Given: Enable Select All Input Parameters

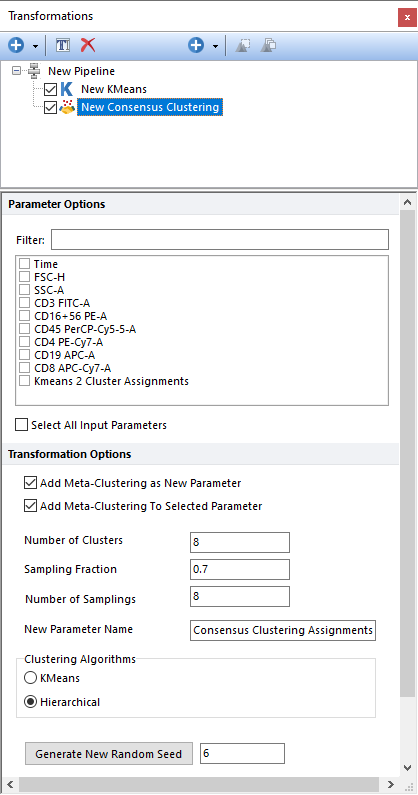Looking at the screenshot, I should pos(22,425).
